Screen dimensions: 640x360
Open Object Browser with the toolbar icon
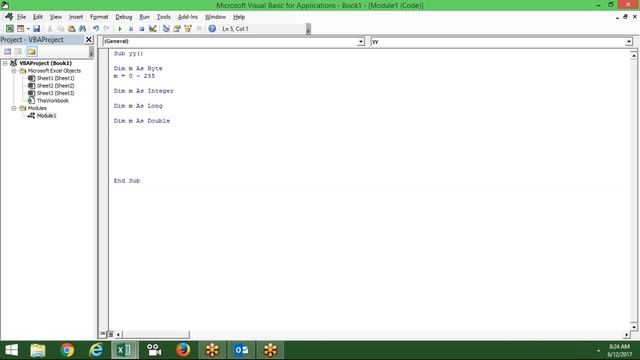pyautogui.click(x=188, y=29)
